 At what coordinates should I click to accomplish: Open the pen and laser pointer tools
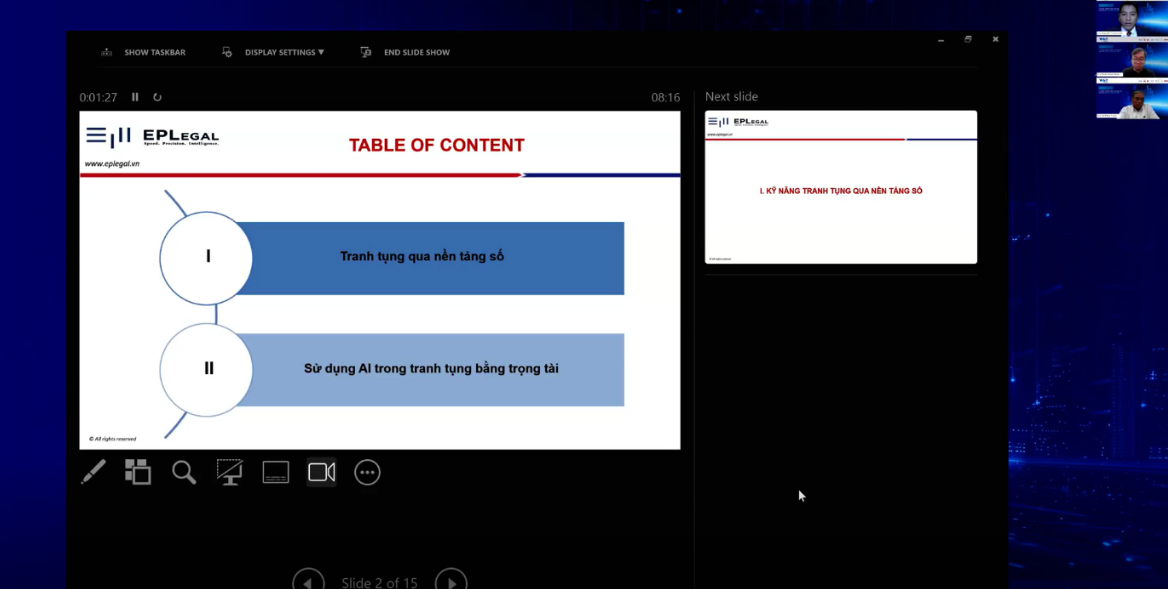click(93, 472)
